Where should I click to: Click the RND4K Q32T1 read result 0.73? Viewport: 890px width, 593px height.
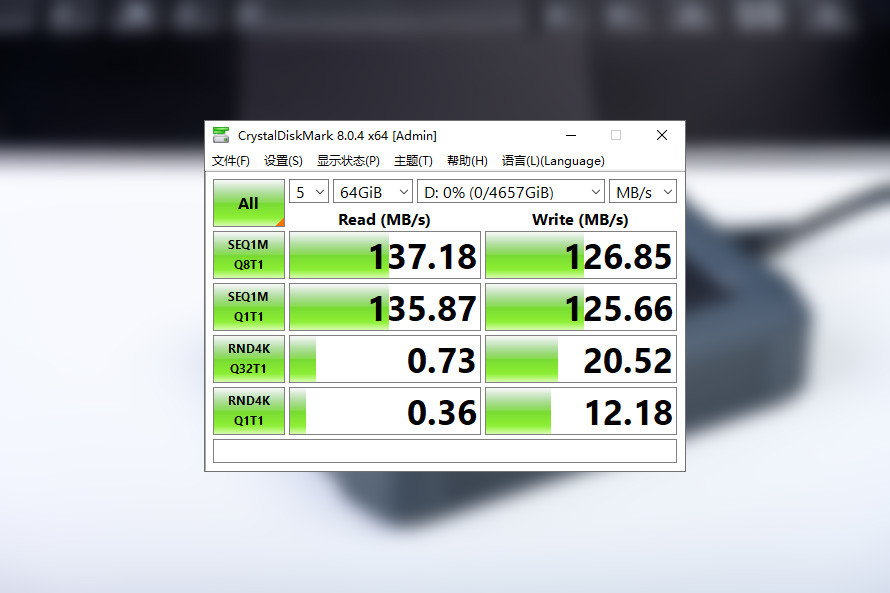tap(385, 359)
